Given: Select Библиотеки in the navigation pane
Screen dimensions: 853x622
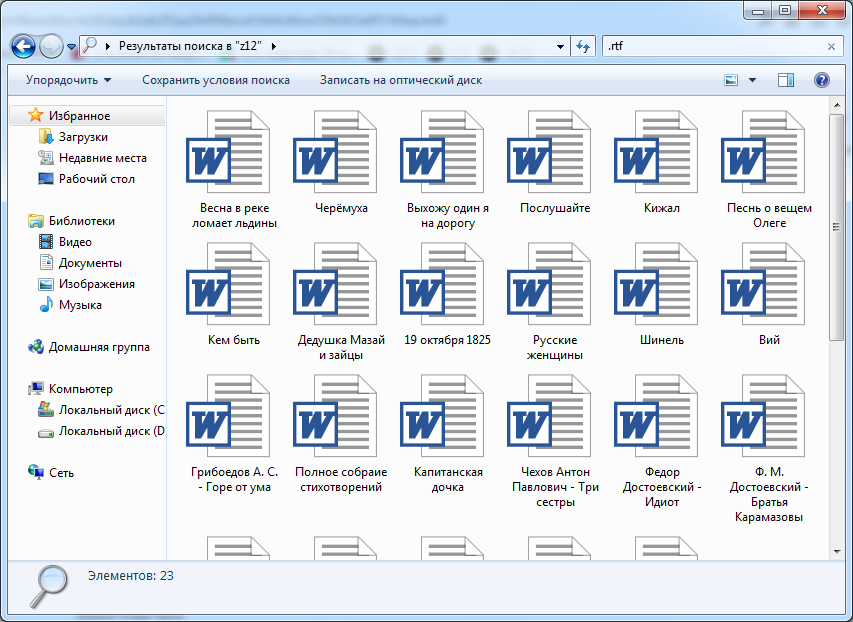Looking at the screenshot, I should tap(71, 221).
